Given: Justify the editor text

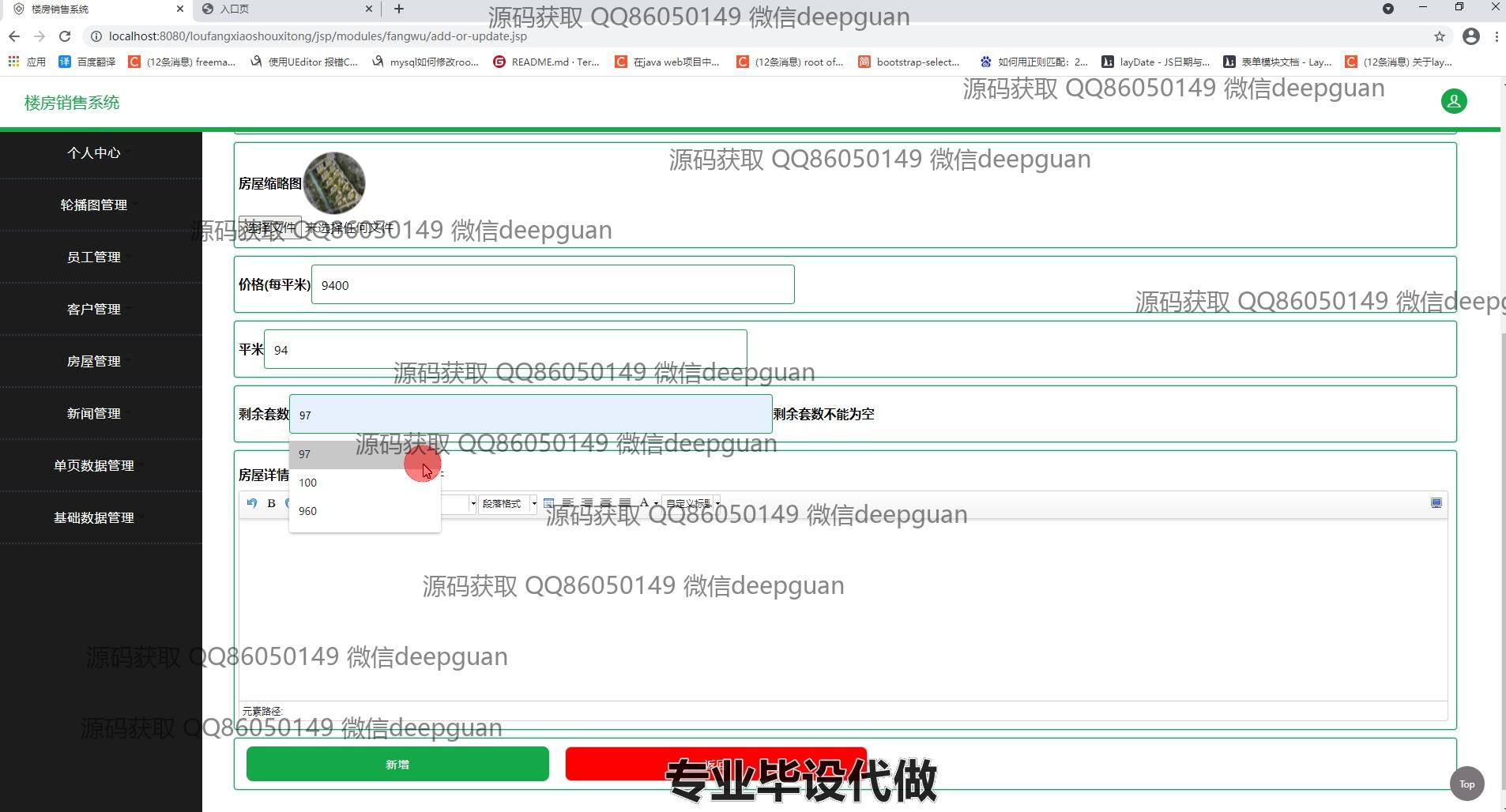Looking at the screenshot, I should [x=625, y=503].
